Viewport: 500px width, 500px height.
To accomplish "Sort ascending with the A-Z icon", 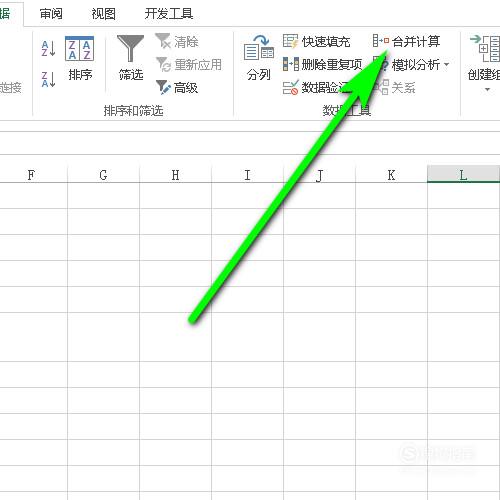I will pos(48,48).
